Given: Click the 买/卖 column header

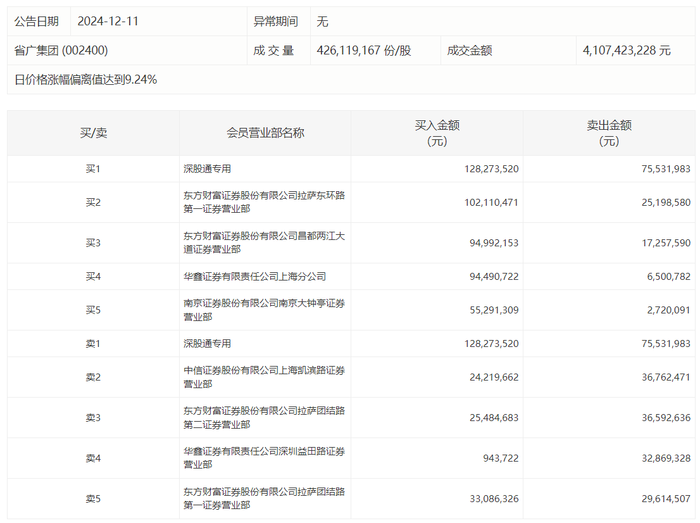Looking at the screenshot, I should 93,133.
